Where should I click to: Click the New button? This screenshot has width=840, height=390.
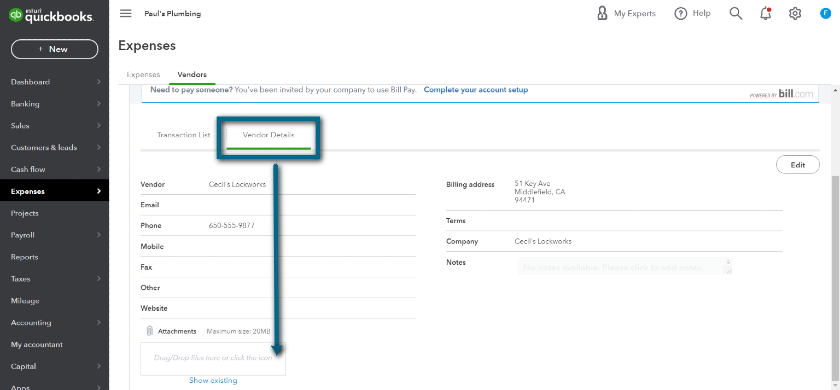pos(55,49)
